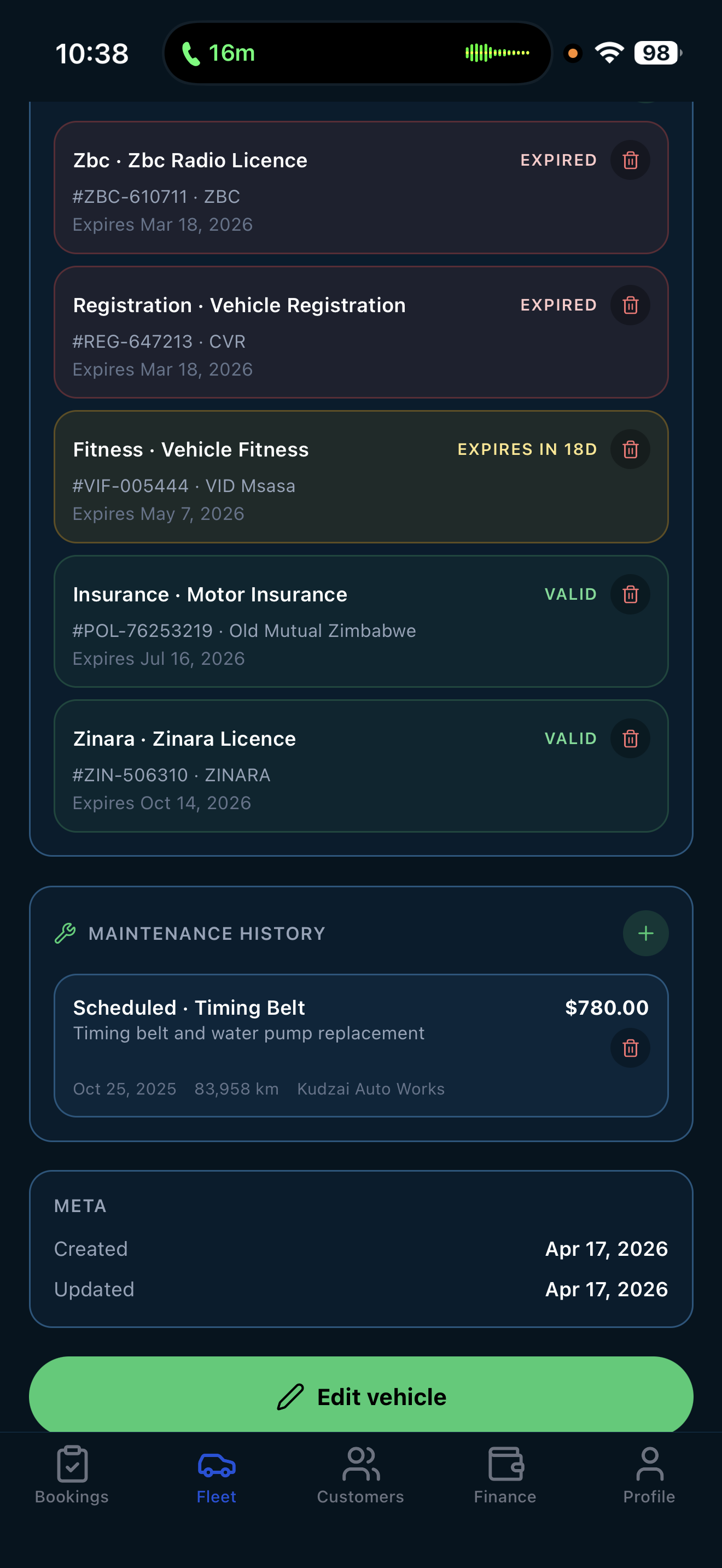Delete the Motor Insurance document
The height and width of the screenshot is (1568, 722).
[x=630, y=594]
